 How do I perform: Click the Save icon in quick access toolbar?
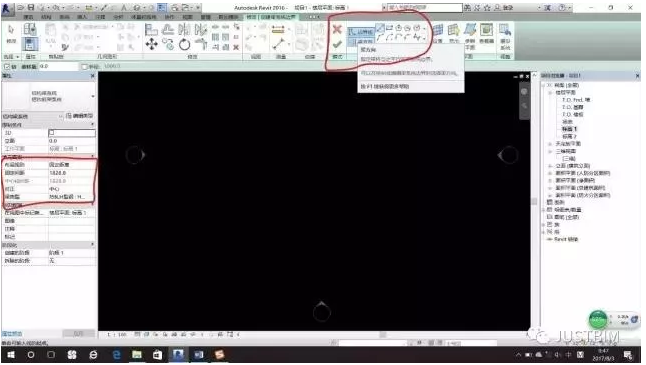pyautogui.click(x=30, y=7)
